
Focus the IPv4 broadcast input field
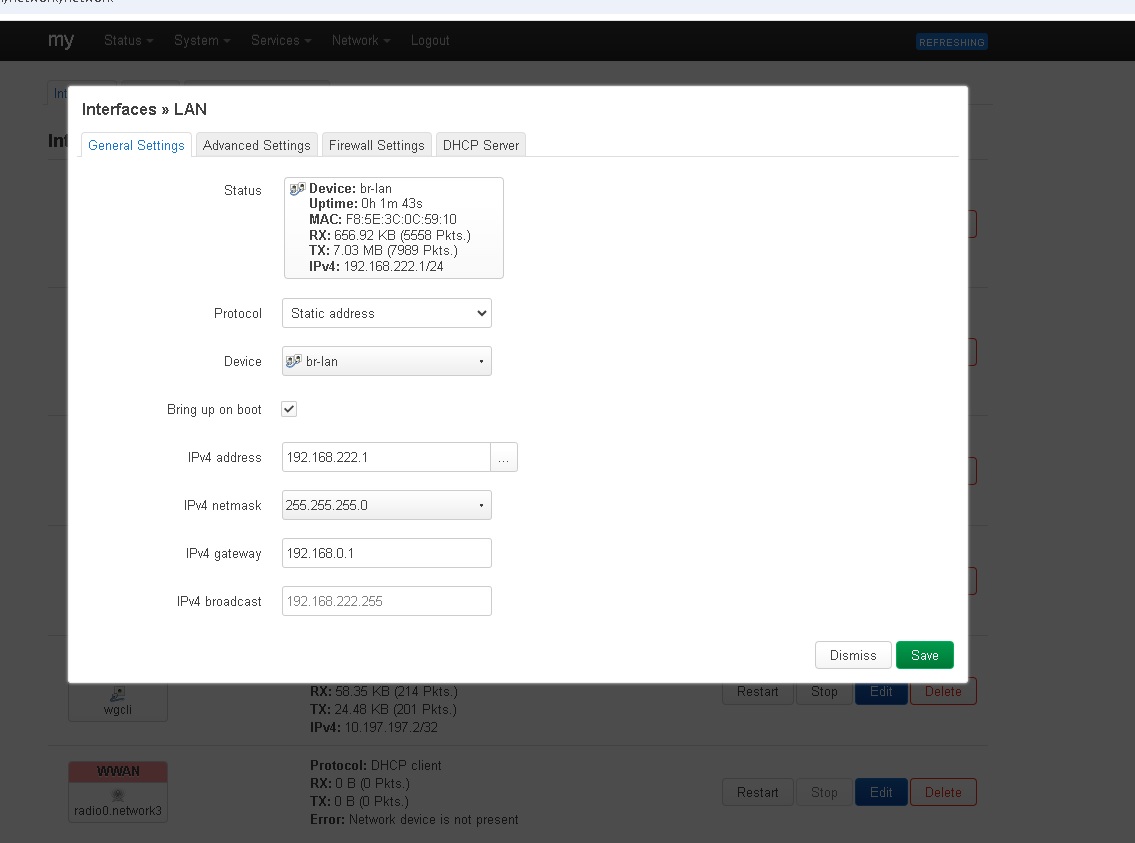[x=387, y=601]
